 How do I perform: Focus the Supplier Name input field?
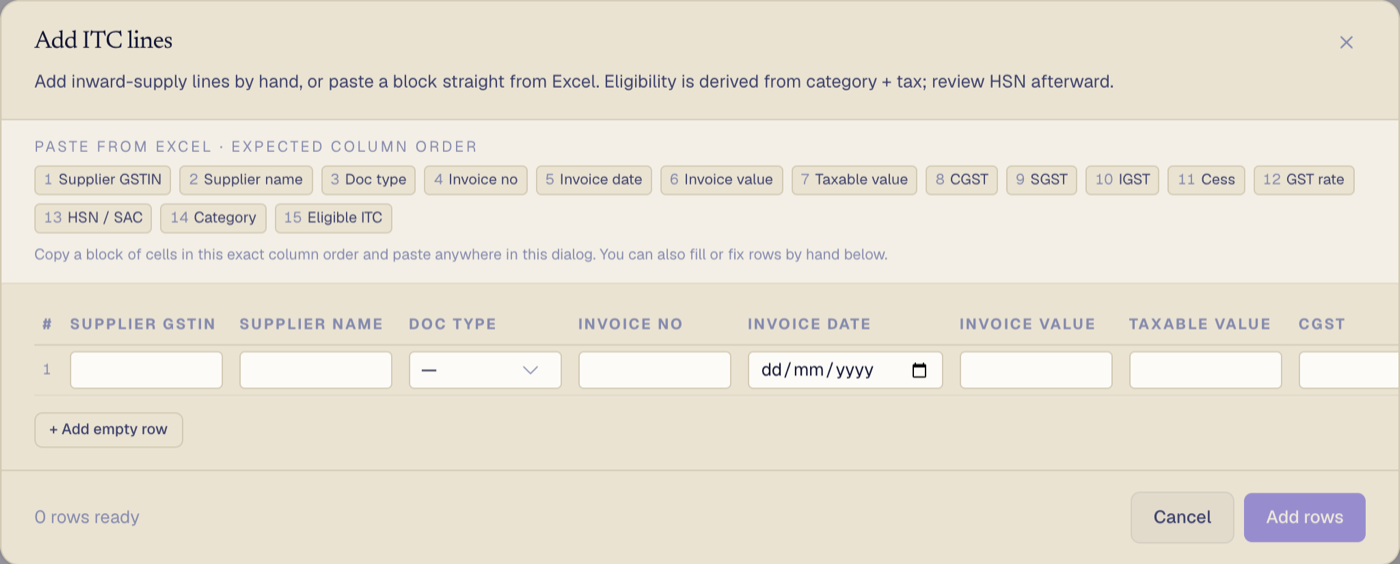tap(316, 370)
